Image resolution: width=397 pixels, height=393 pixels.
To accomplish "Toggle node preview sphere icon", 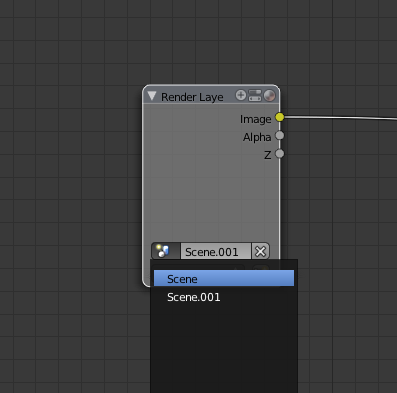I will tap(269, 95).
